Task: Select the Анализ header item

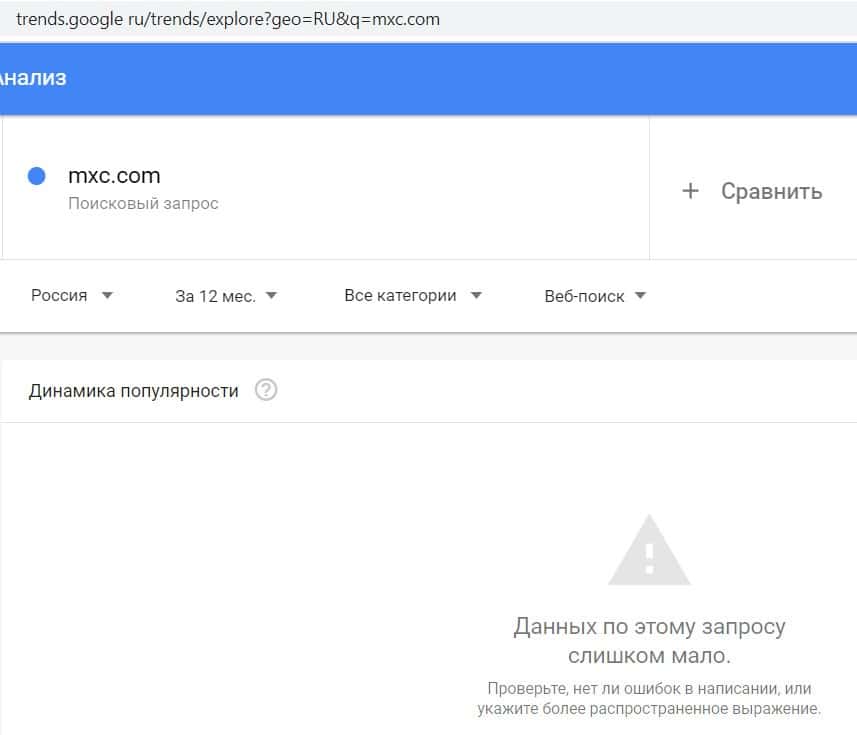Action: click(x=33, y=78)
